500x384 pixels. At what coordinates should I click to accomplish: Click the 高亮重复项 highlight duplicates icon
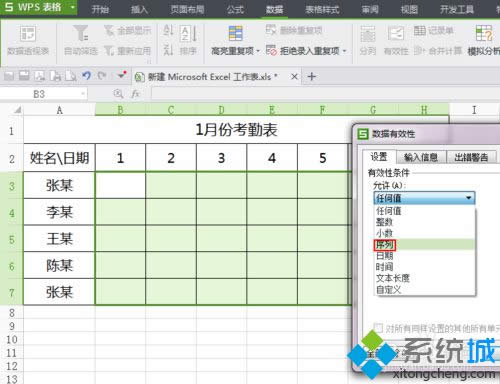[x=235, y=33]
